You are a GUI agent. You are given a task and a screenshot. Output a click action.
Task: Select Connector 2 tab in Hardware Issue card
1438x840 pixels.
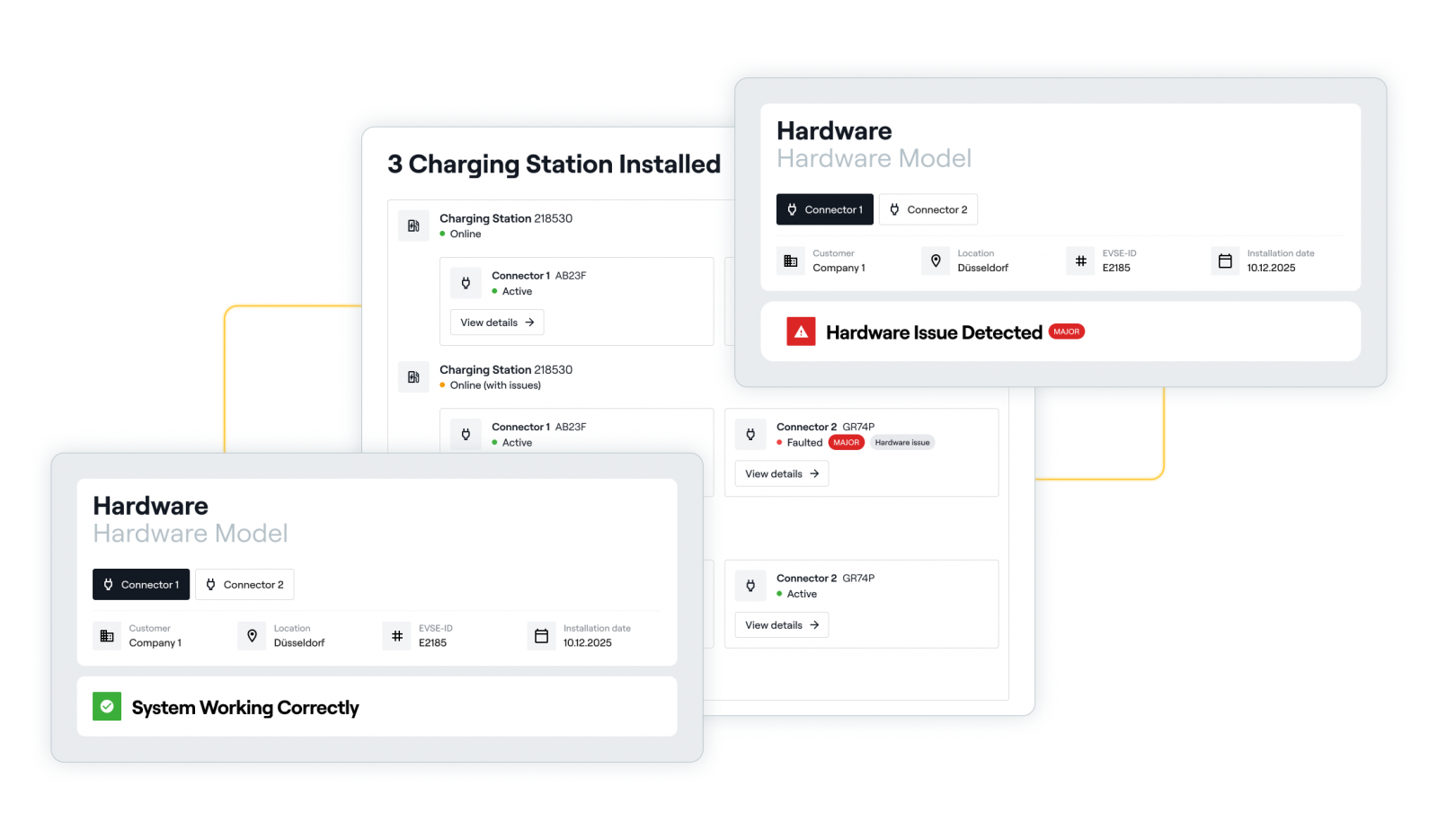[x=928, y=209]
